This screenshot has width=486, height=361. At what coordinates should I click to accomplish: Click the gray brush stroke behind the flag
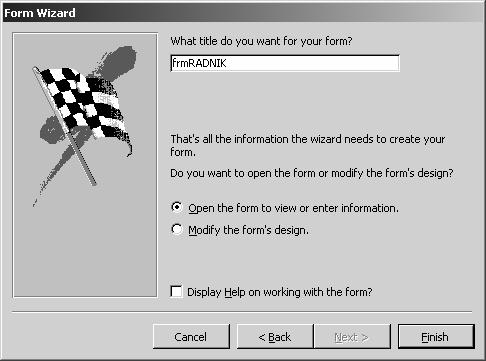coord(118,62)
